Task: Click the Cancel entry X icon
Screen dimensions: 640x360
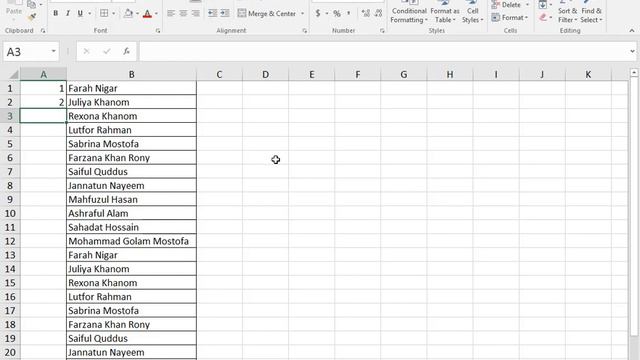Action: pos(86,51)
